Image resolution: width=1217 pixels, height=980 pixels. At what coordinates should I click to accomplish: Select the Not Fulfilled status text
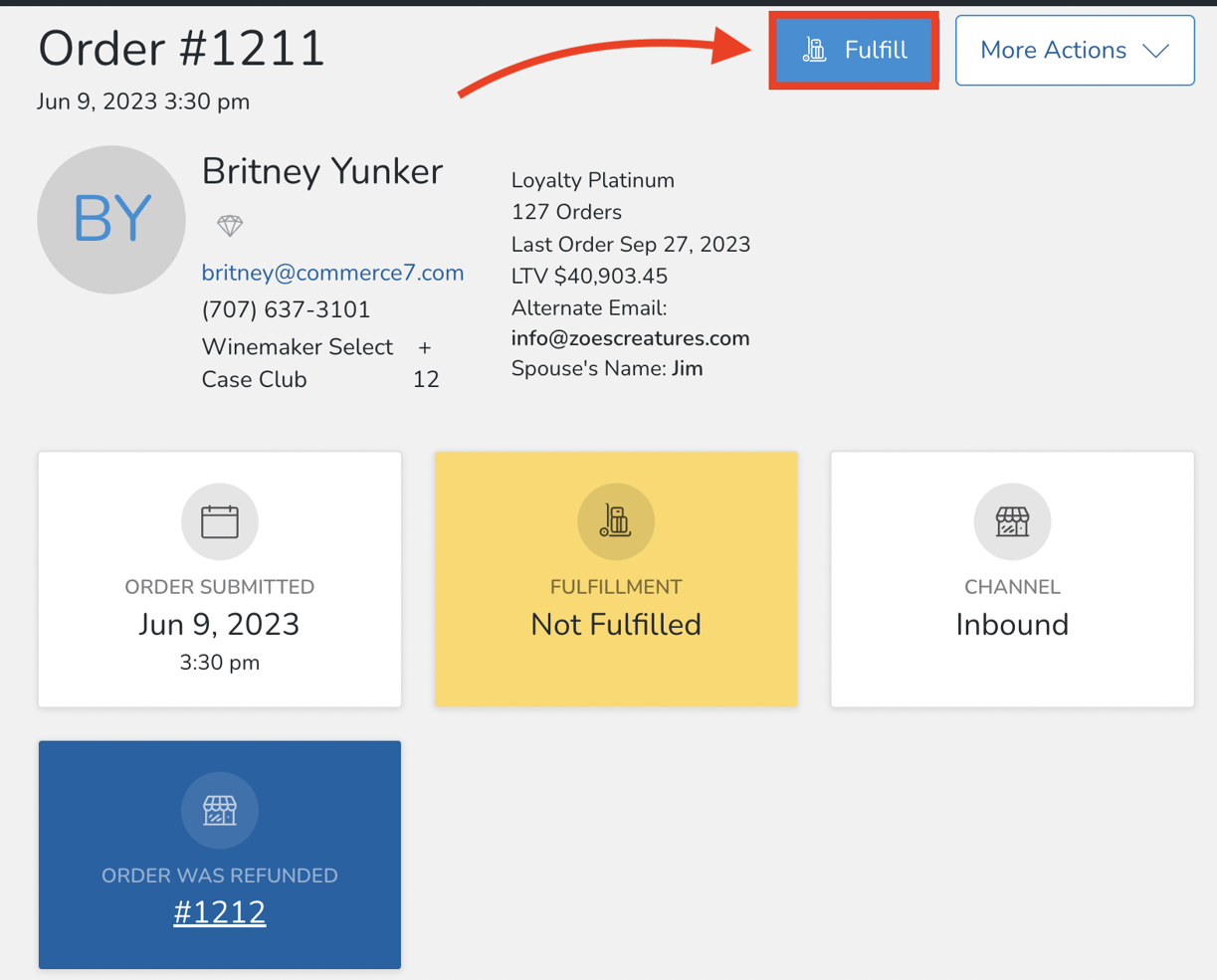click(x=616, y=624)
